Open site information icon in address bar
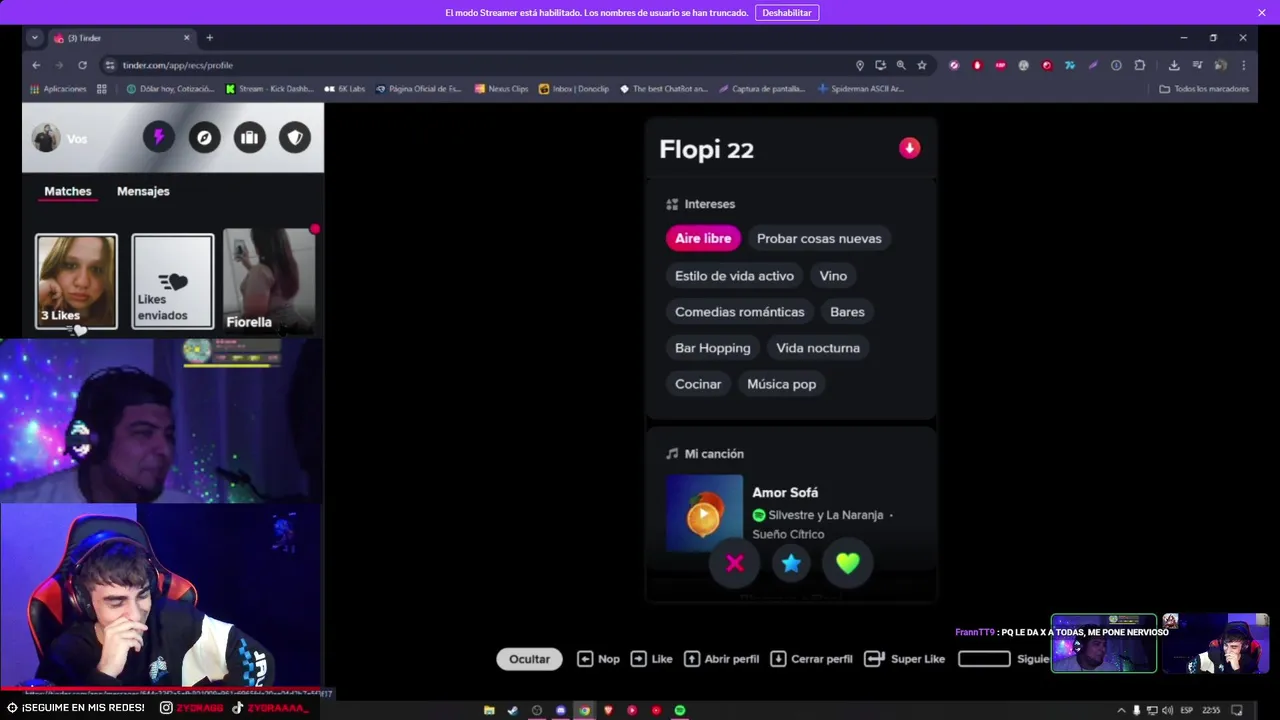 [110, 65]
